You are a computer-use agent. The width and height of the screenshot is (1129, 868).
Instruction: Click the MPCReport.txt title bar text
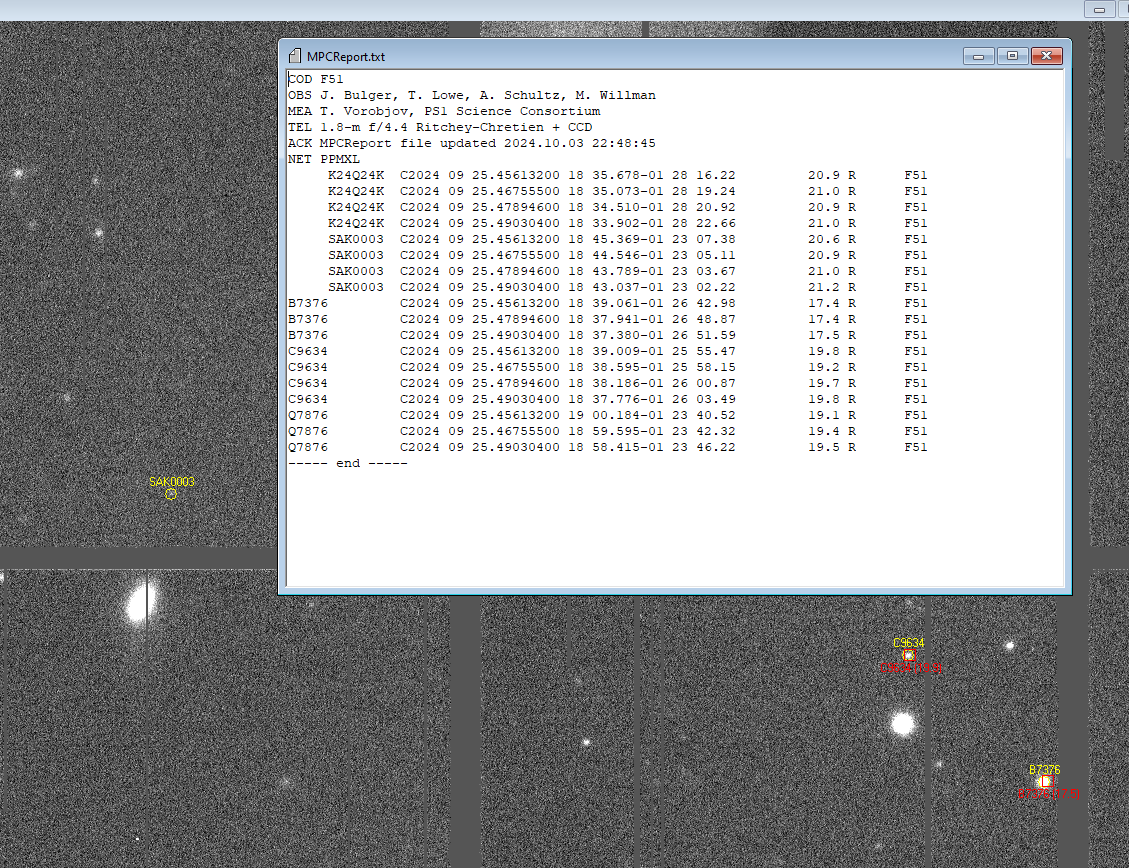345,57
